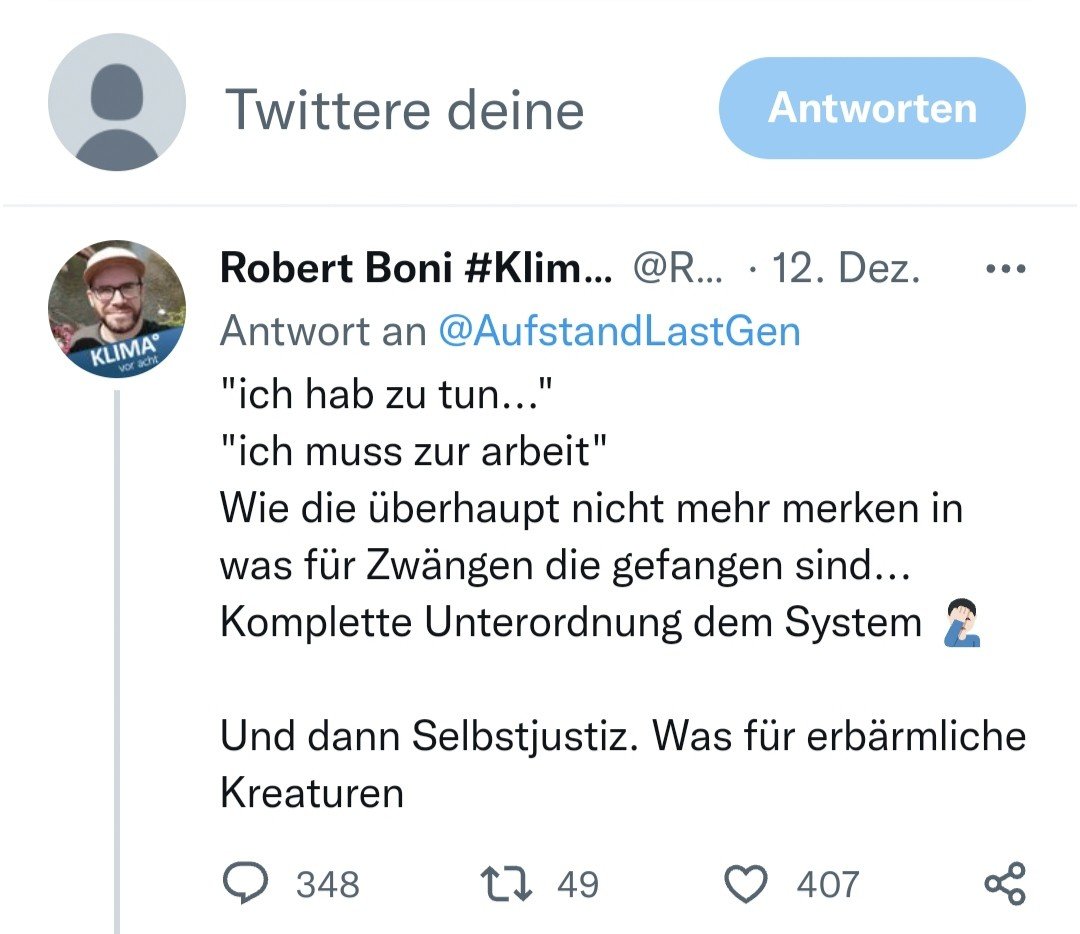Follow the @AufstandLastGen mention link

coord(620,331)
